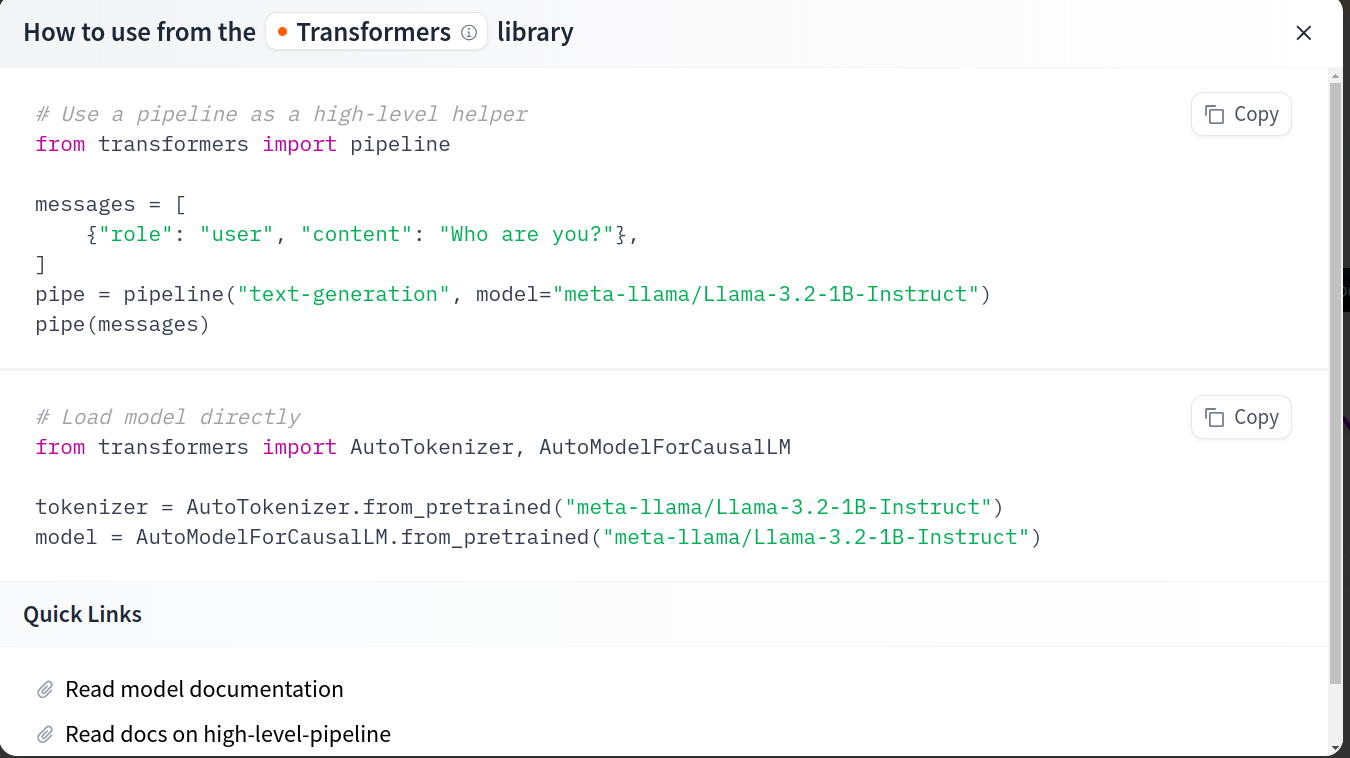Open the Read model documentation link
Screen dimensions: 1350x758
(204, 689)
